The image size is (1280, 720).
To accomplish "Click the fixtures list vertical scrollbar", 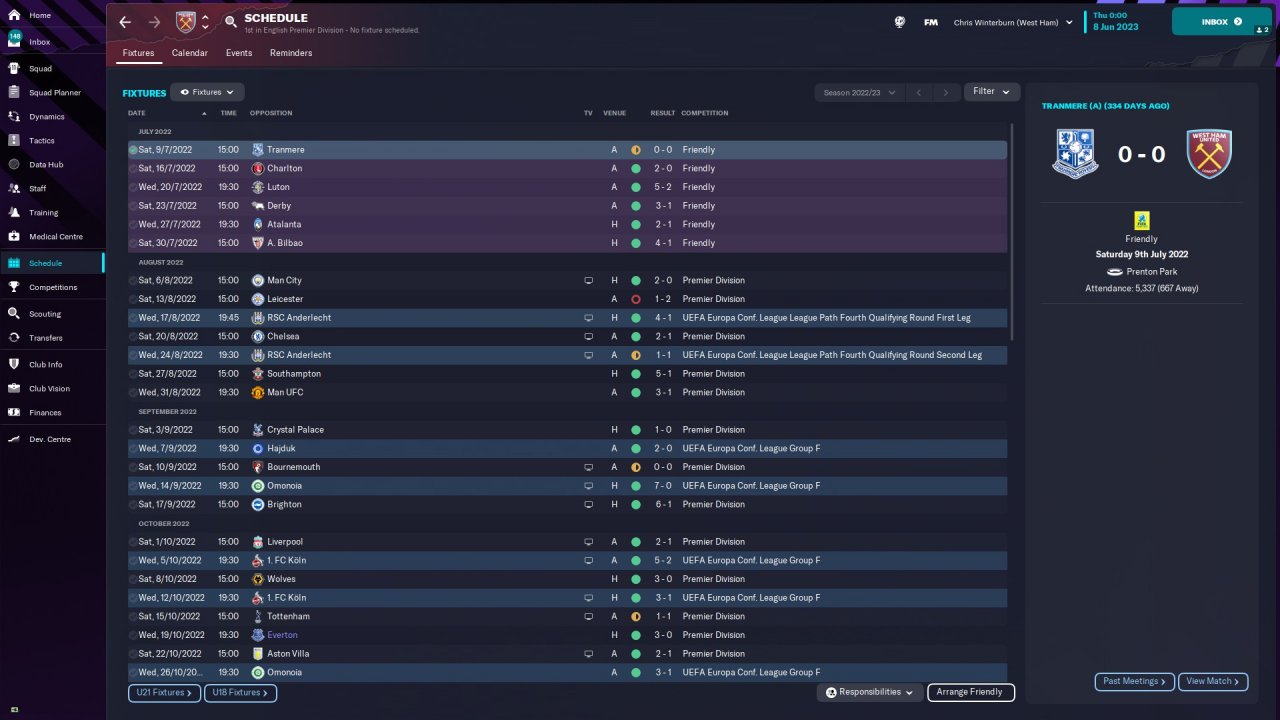I will [x=1012, y=232].
